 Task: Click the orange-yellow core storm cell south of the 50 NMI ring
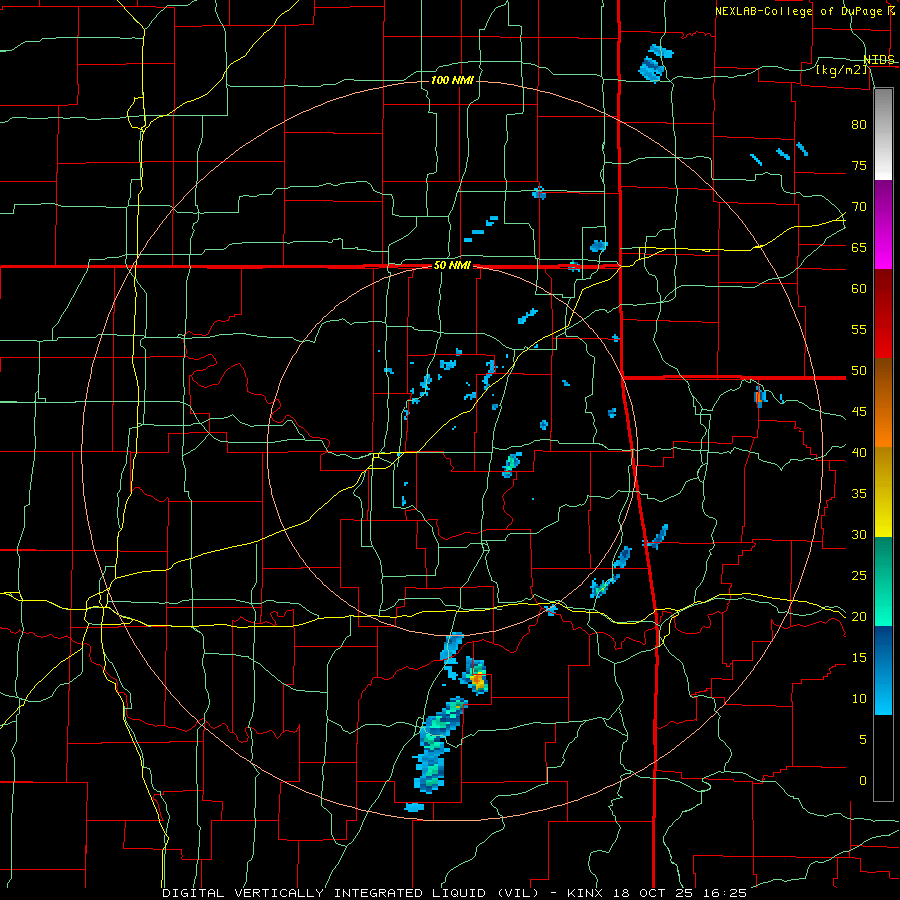476,680
